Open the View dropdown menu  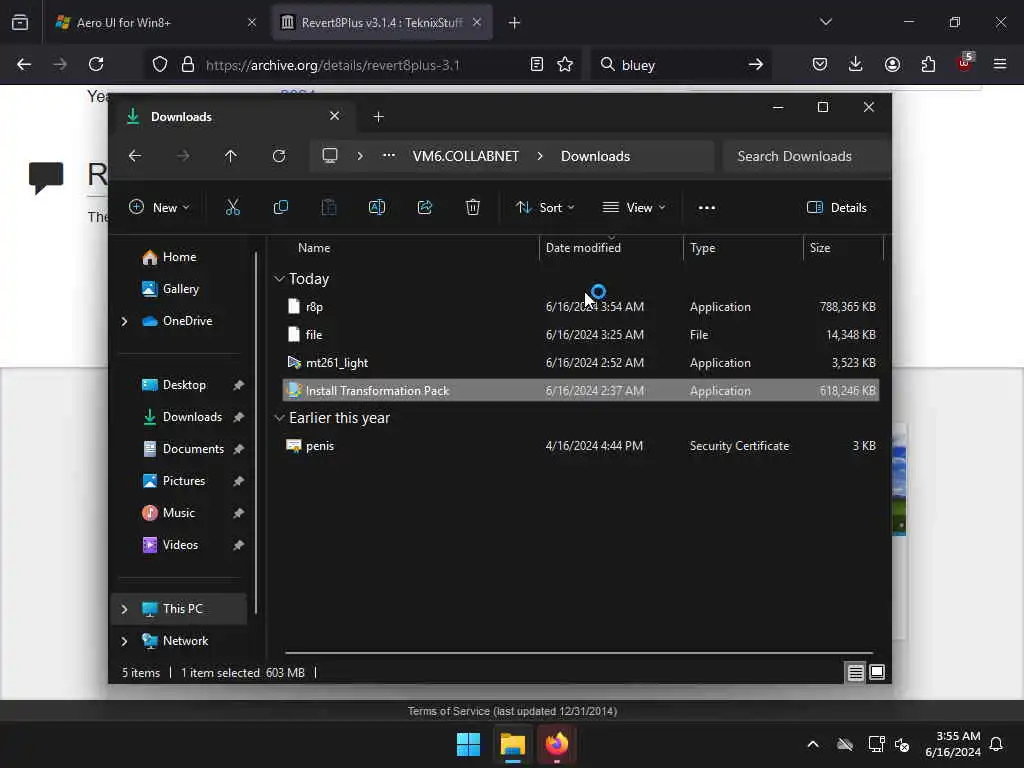pos(633,208)
